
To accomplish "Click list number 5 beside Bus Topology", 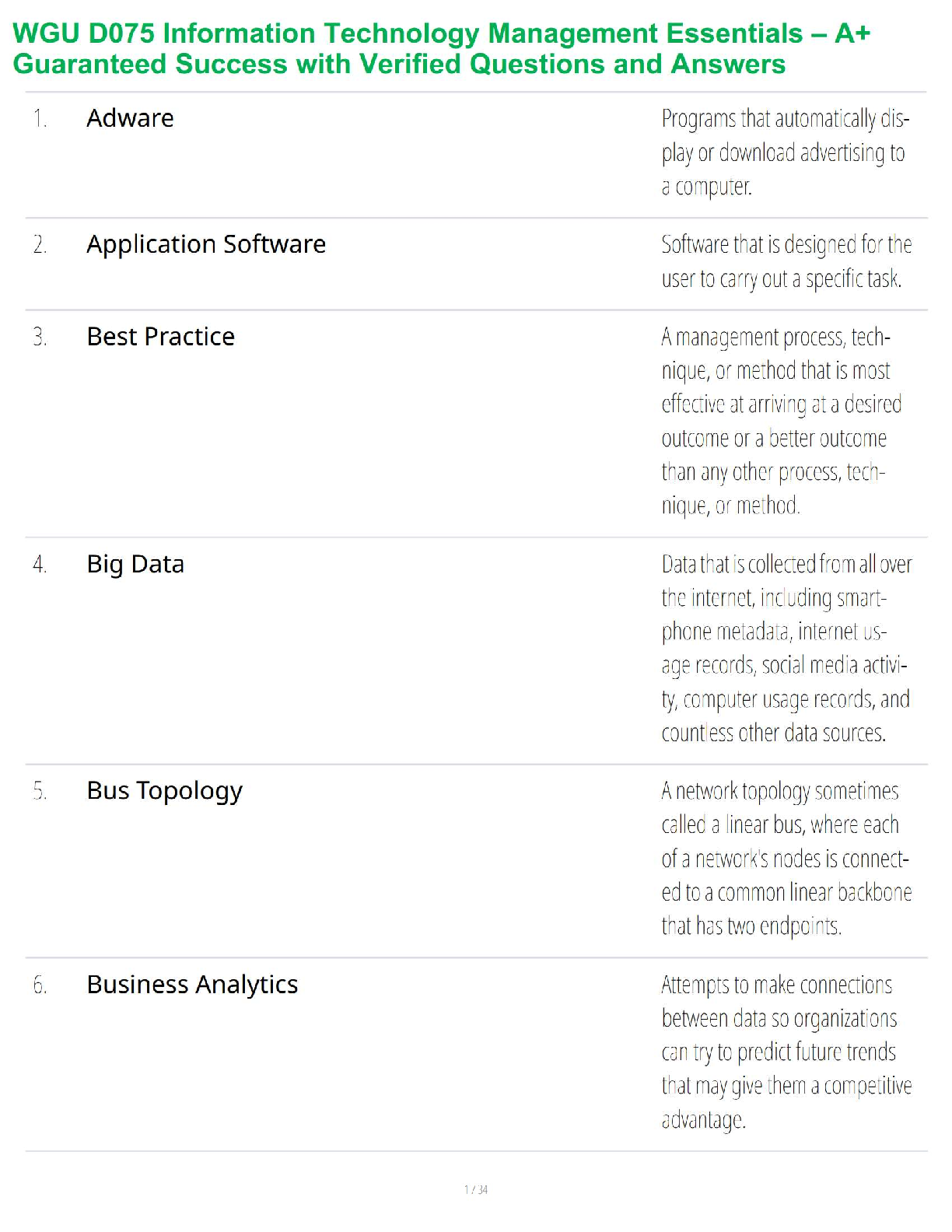I will pos(40,792).
